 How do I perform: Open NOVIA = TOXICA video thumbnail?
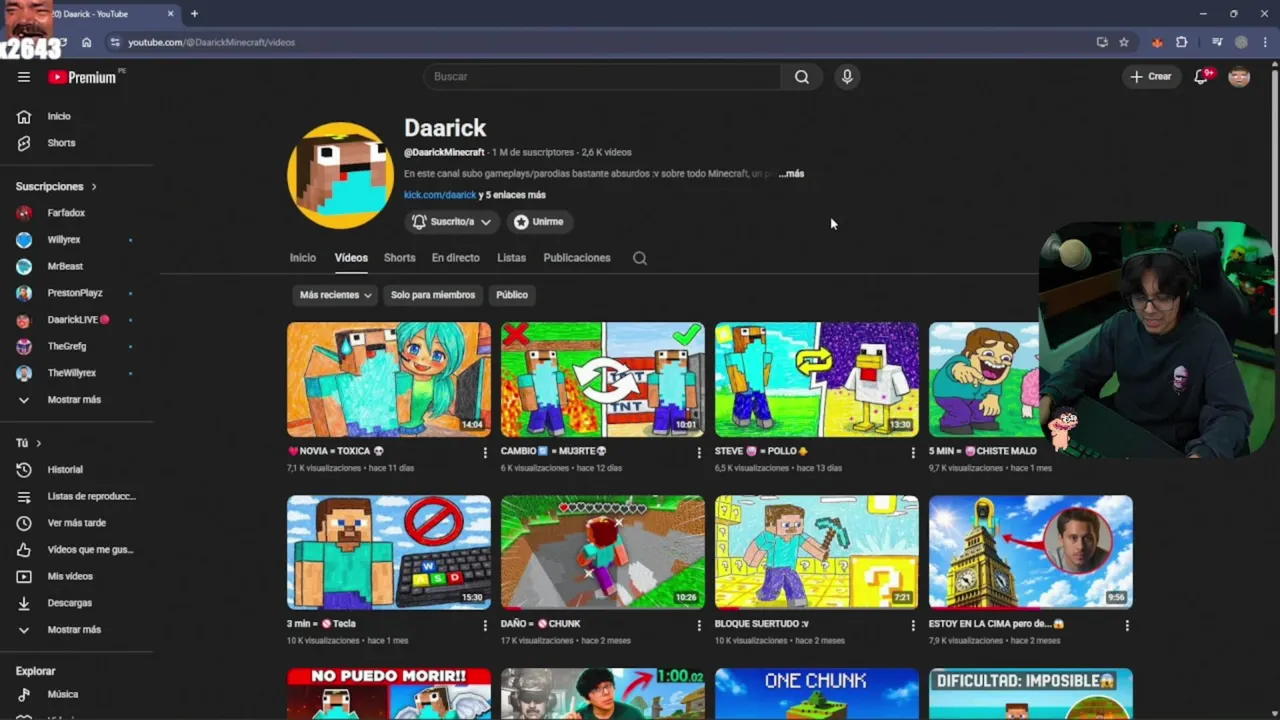[x=389, y=380]
